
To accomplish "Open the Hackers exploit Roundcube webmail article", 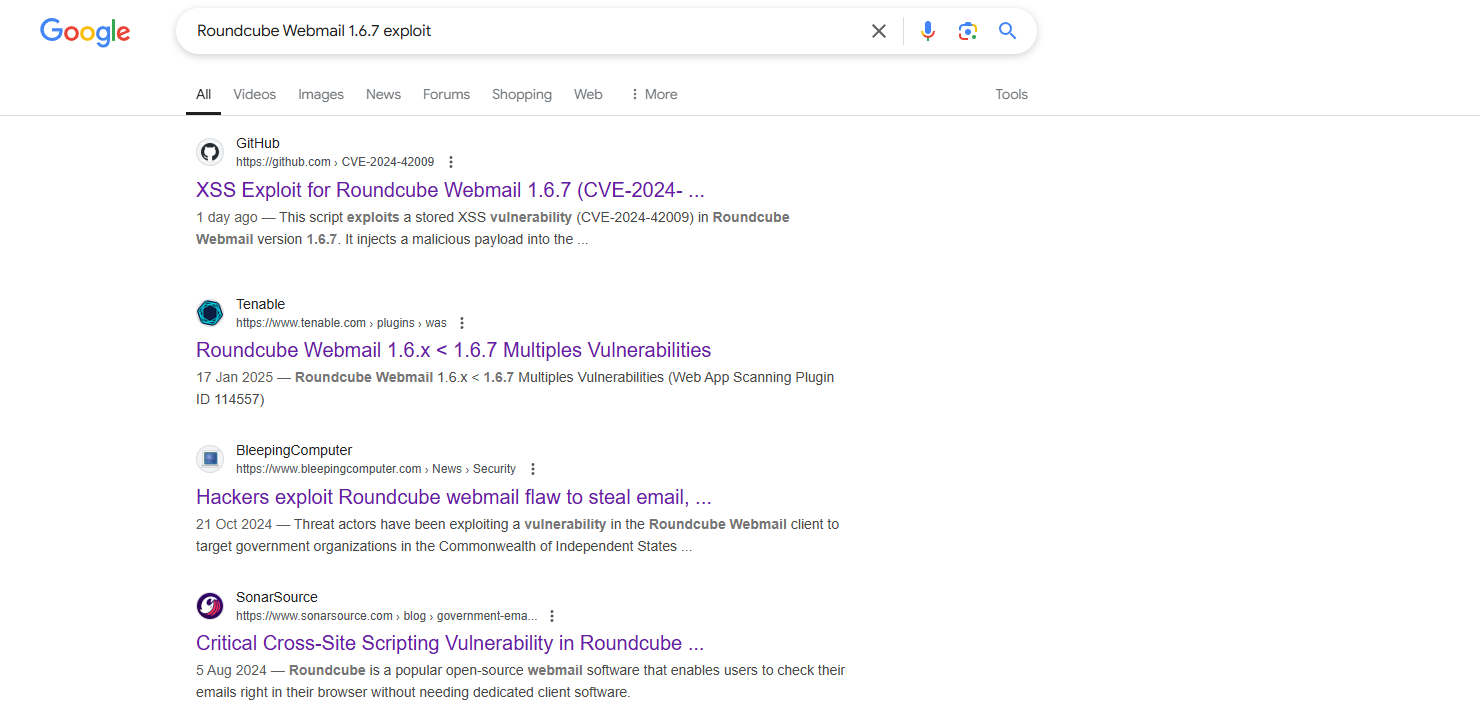I will [453, 497].
